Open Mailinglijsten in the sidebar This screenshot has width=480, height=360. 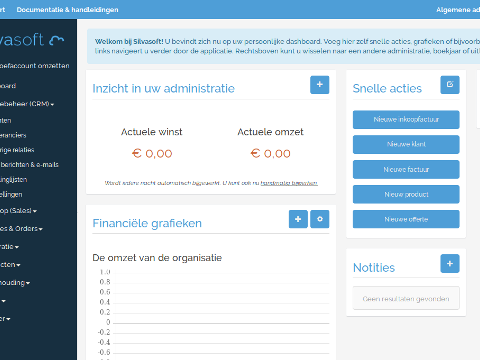14,180
